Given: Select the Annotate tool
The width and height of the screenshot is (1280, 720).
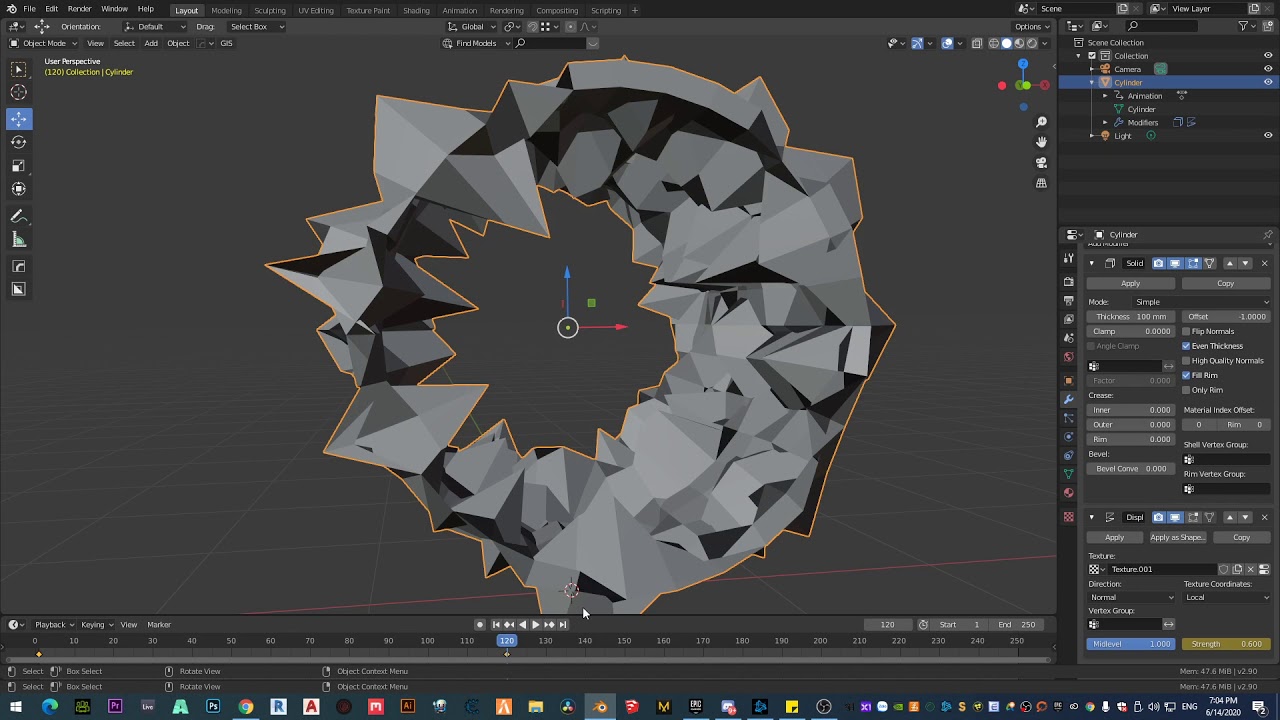Looking at the screenshot, I should coord(18,217).
